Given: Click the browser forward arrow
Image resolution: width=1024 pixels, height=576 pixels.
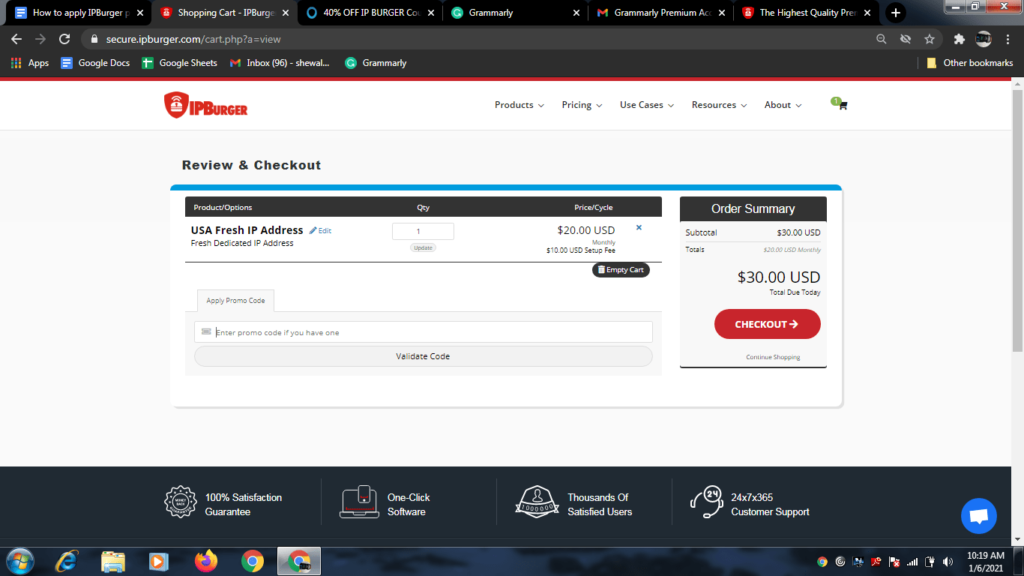Looking at the screenshot, I should (40, 39).
